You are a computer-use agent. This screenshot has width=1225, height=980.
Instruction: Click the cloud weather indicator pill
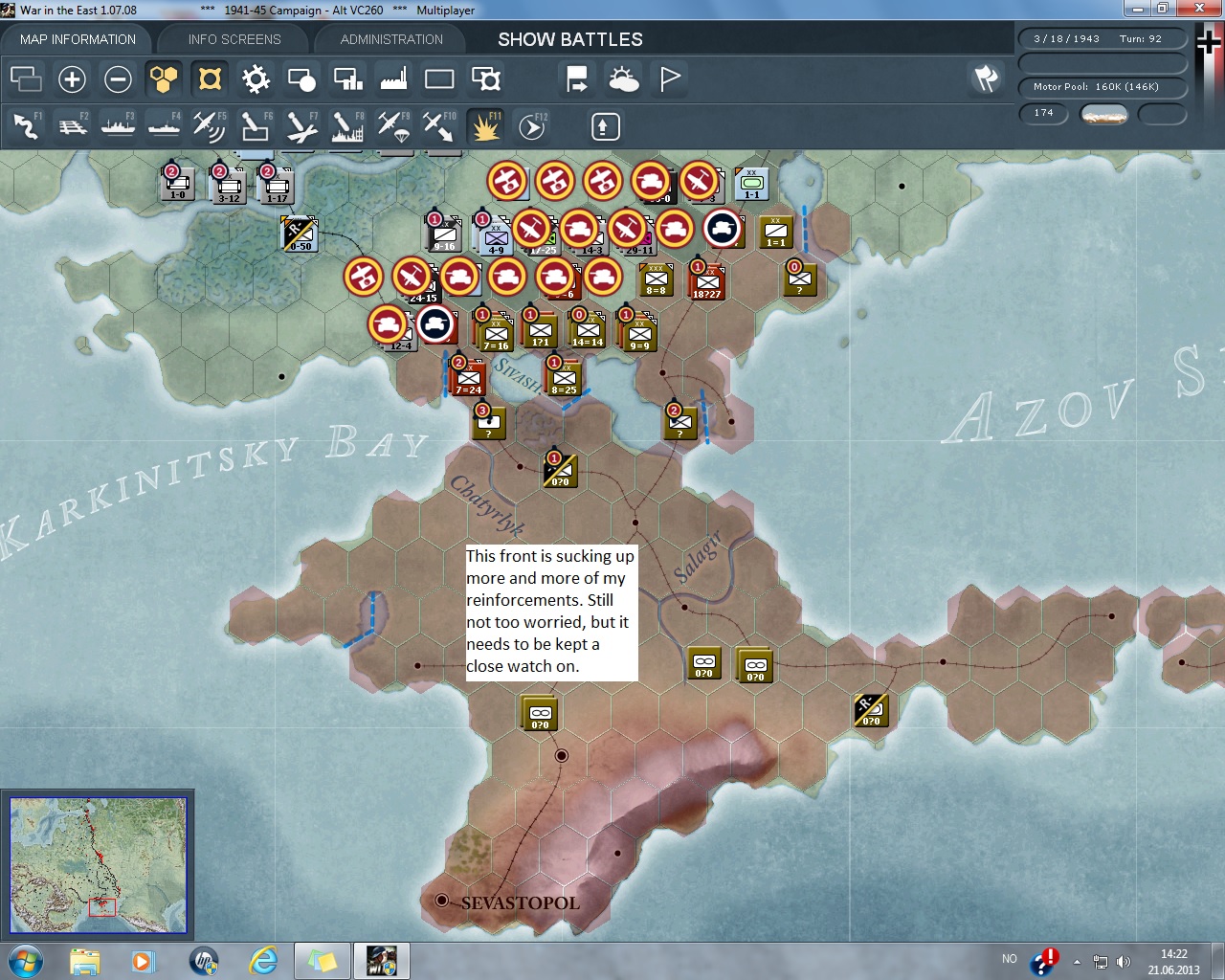pyautogui.click(x=1103, y=115)
